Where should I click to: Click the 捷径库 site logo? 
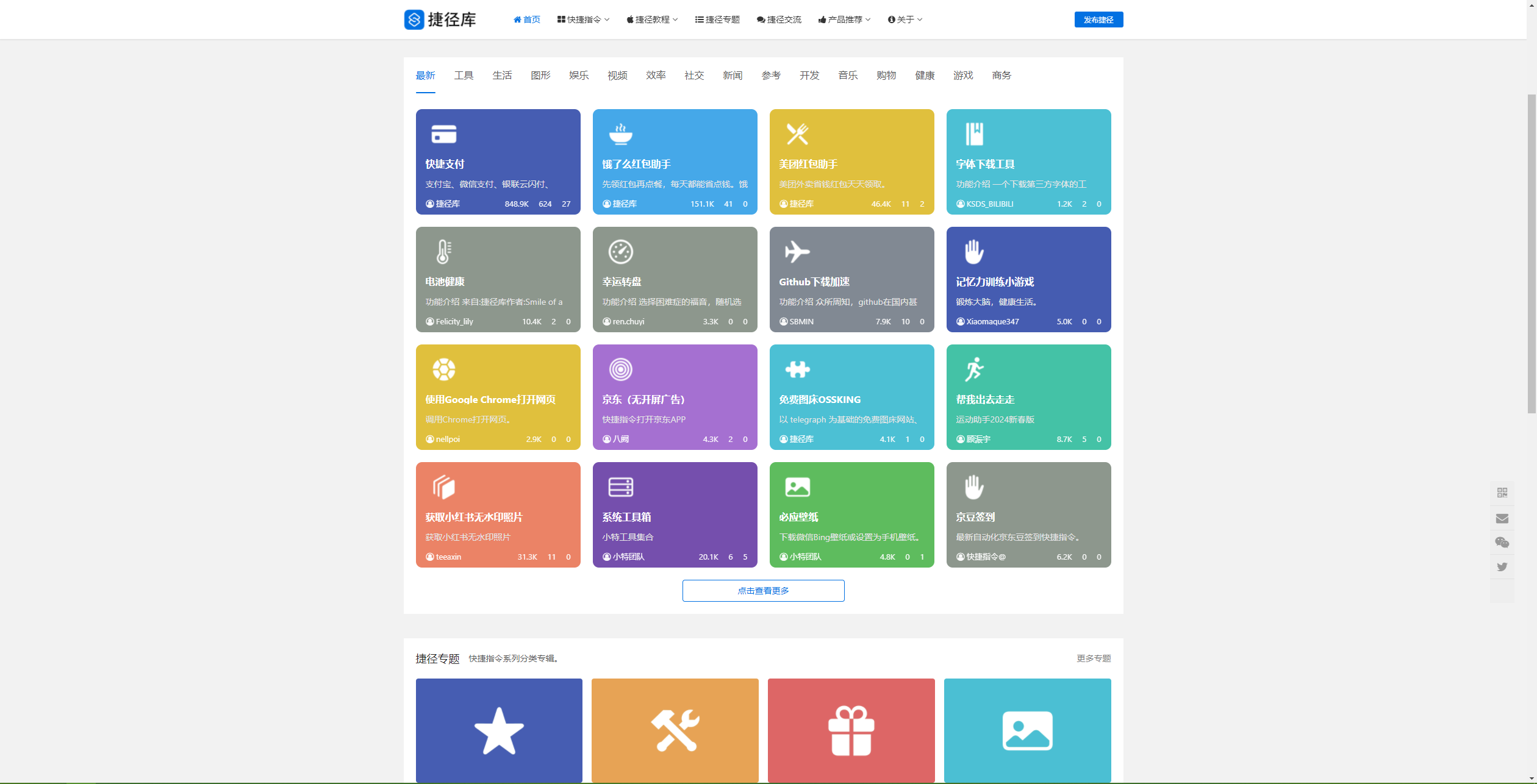[x=440, y=20]
